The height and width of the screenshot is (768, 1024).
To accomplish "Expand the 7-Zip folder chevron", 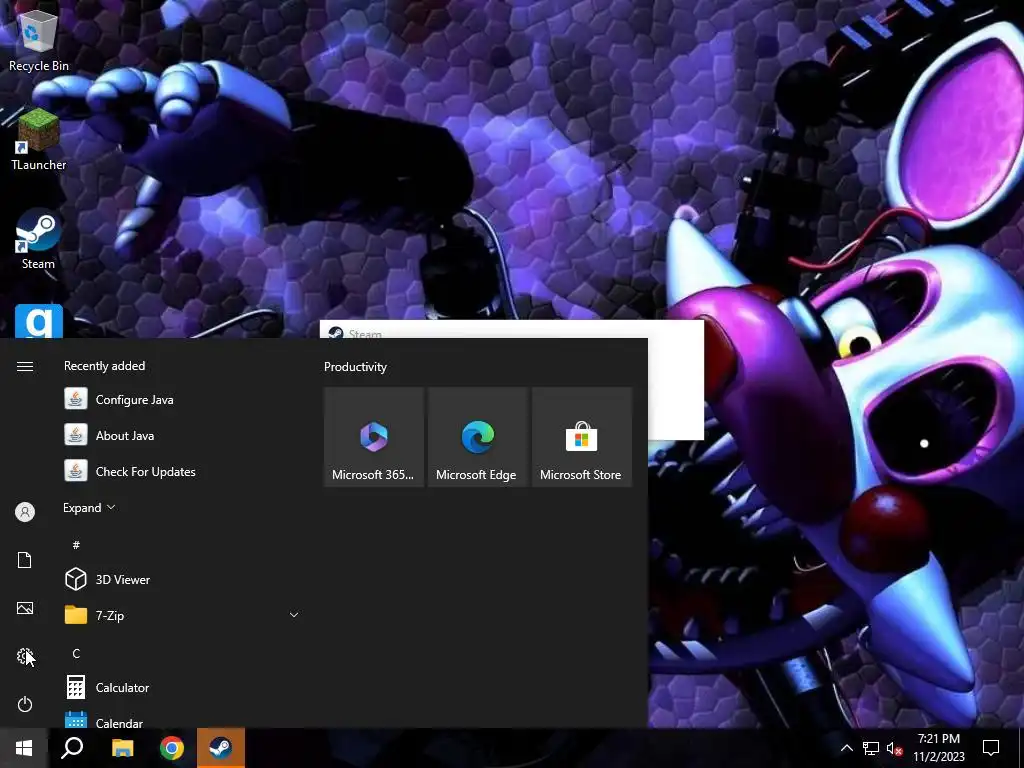I will coord(294,615).
